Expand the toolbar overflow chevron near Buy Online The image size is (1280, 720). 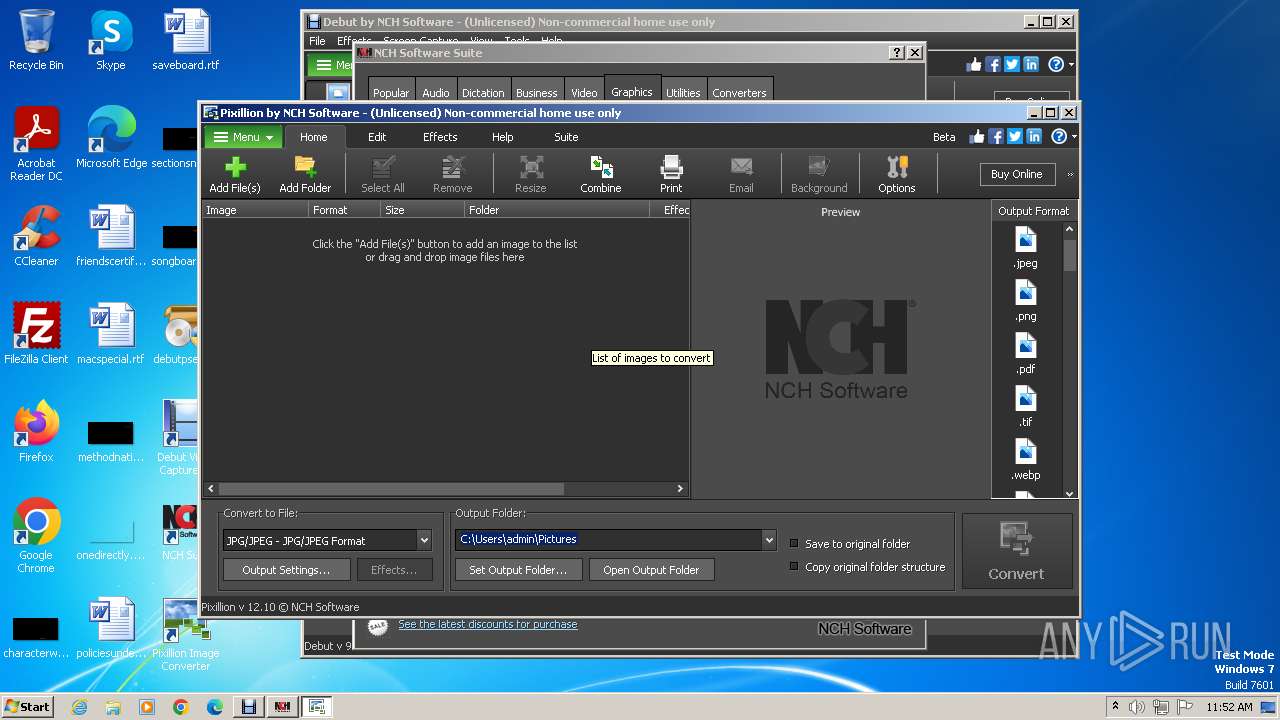1070,174
